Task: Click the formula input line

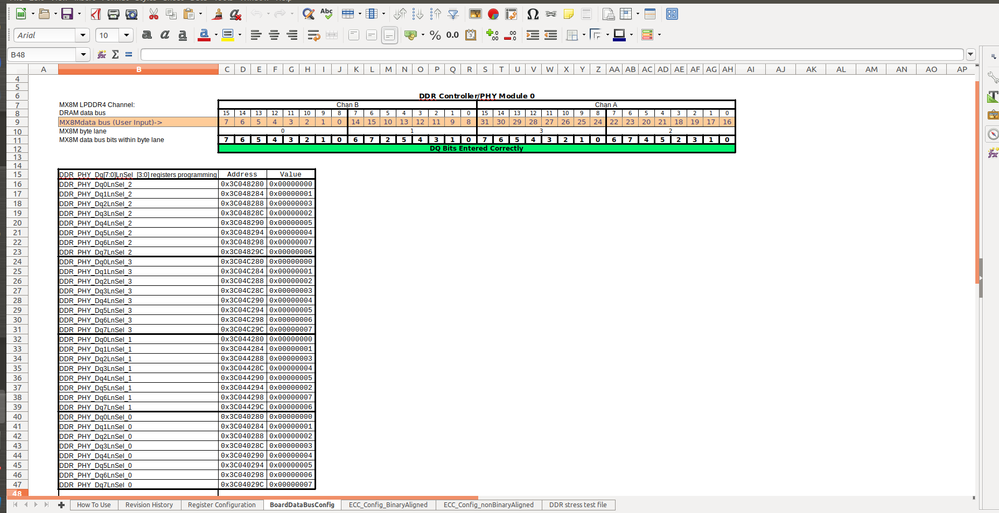Action: click(x=552, y=55)
